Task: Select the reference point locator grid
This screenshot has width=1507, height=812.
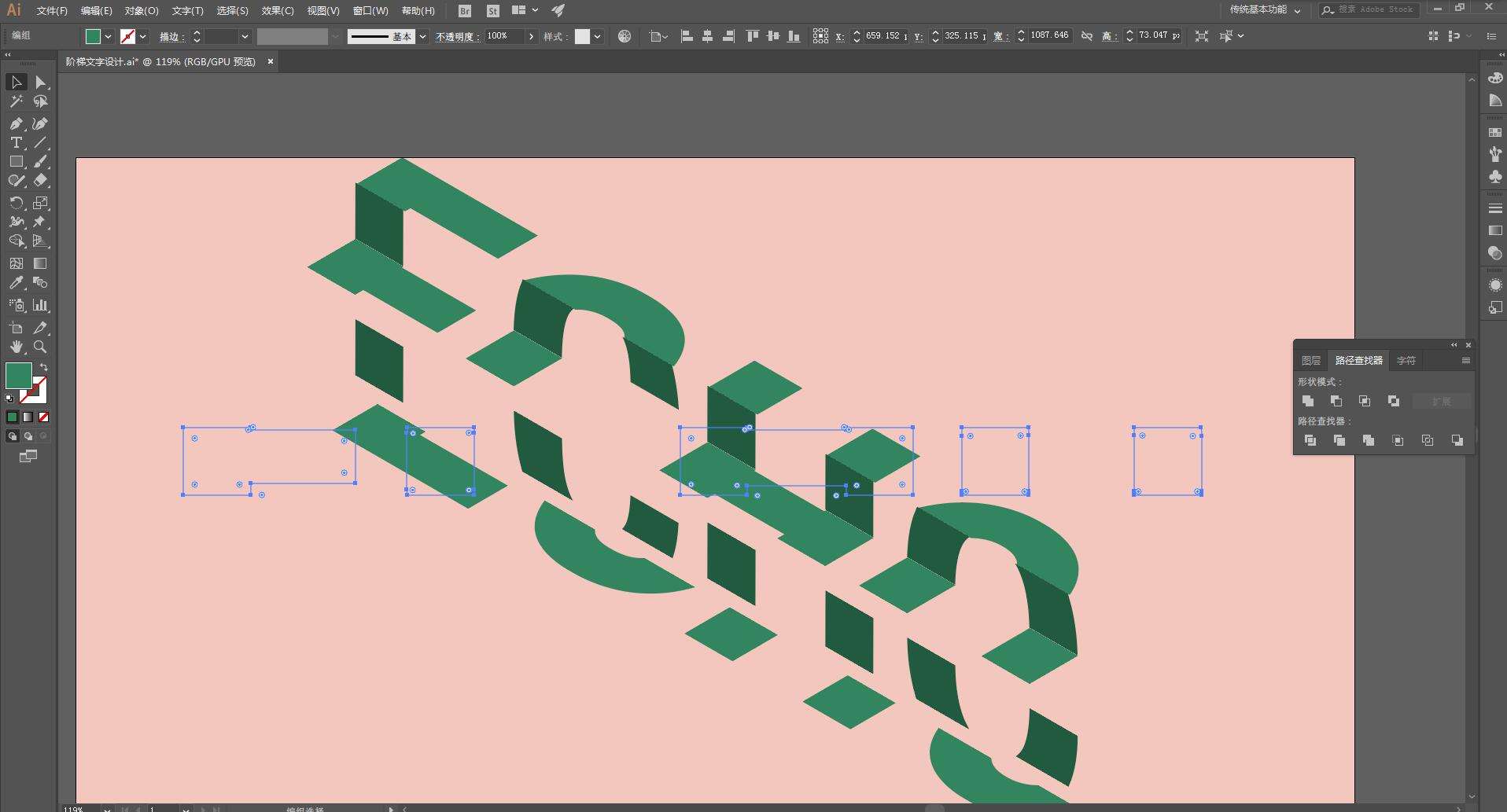Action: [820, 36]
